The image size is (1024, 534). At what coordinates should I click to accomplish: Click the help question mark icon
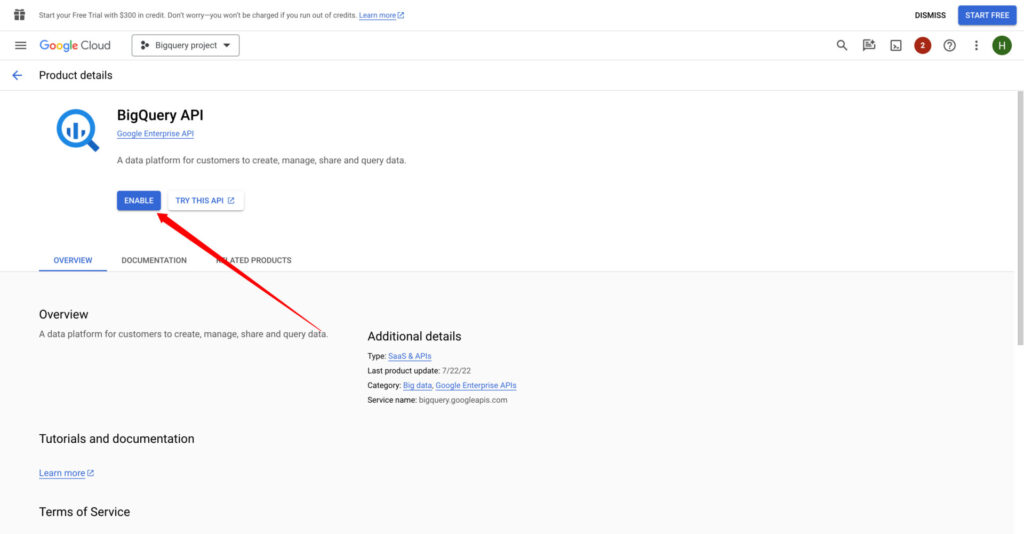click(949, 45)
